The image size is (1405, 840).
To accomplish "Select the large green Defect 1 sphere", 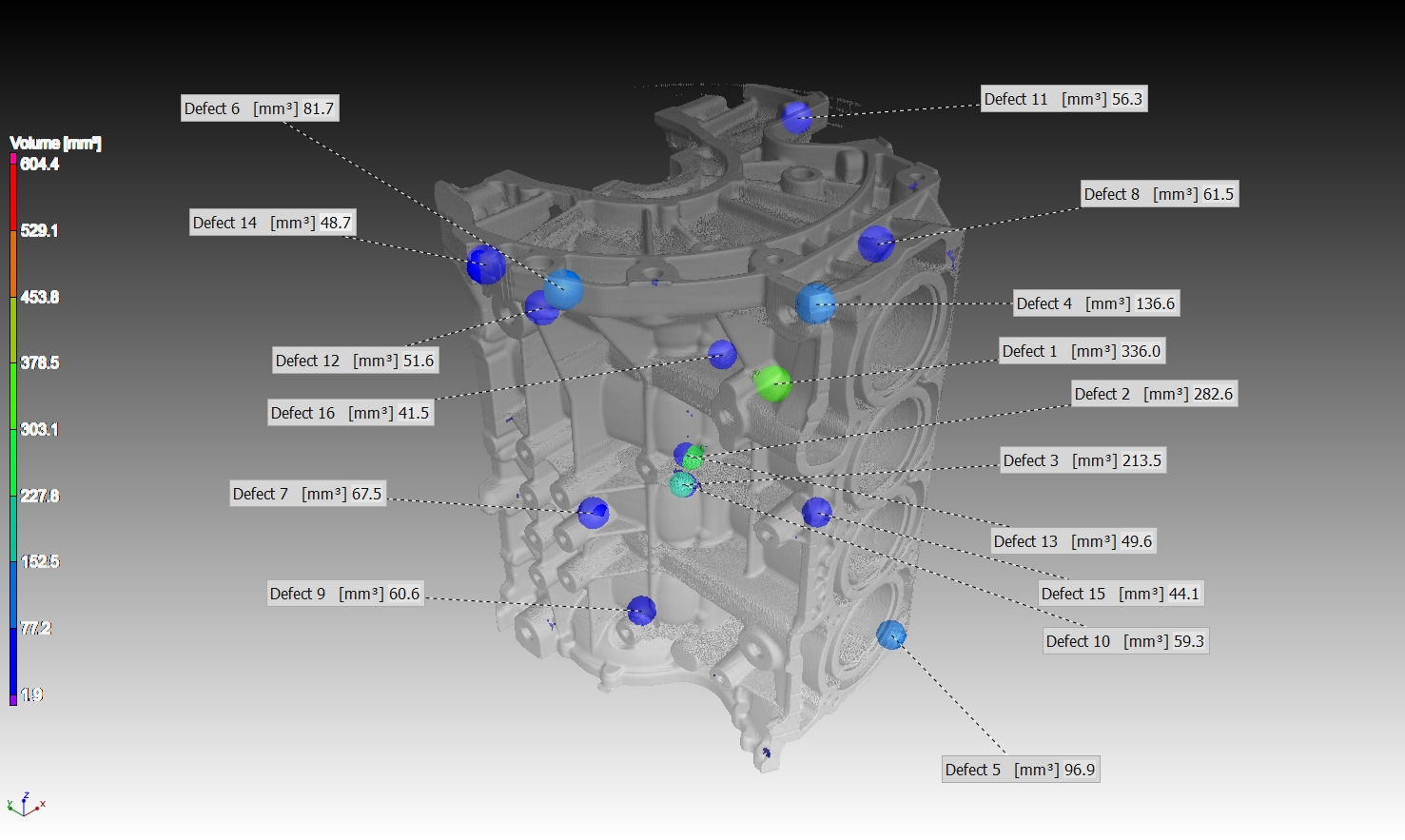I will coord(771,383).
